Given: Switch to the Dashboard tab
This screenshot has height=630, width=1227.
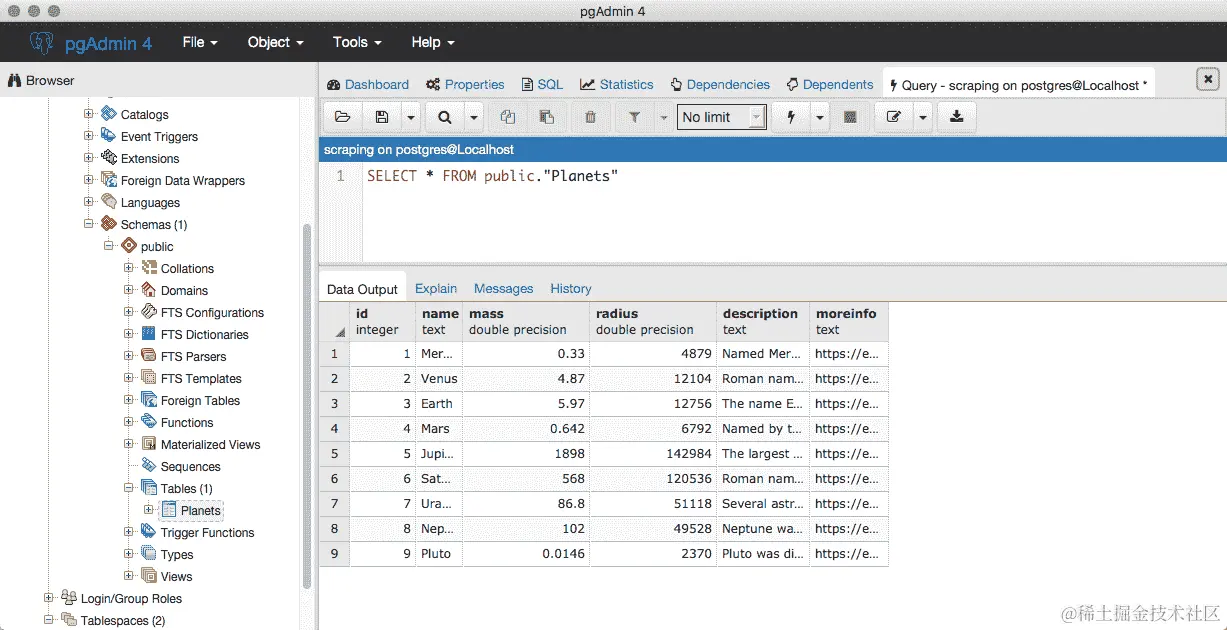Looking at the screenshot, I should pos(367,85).
